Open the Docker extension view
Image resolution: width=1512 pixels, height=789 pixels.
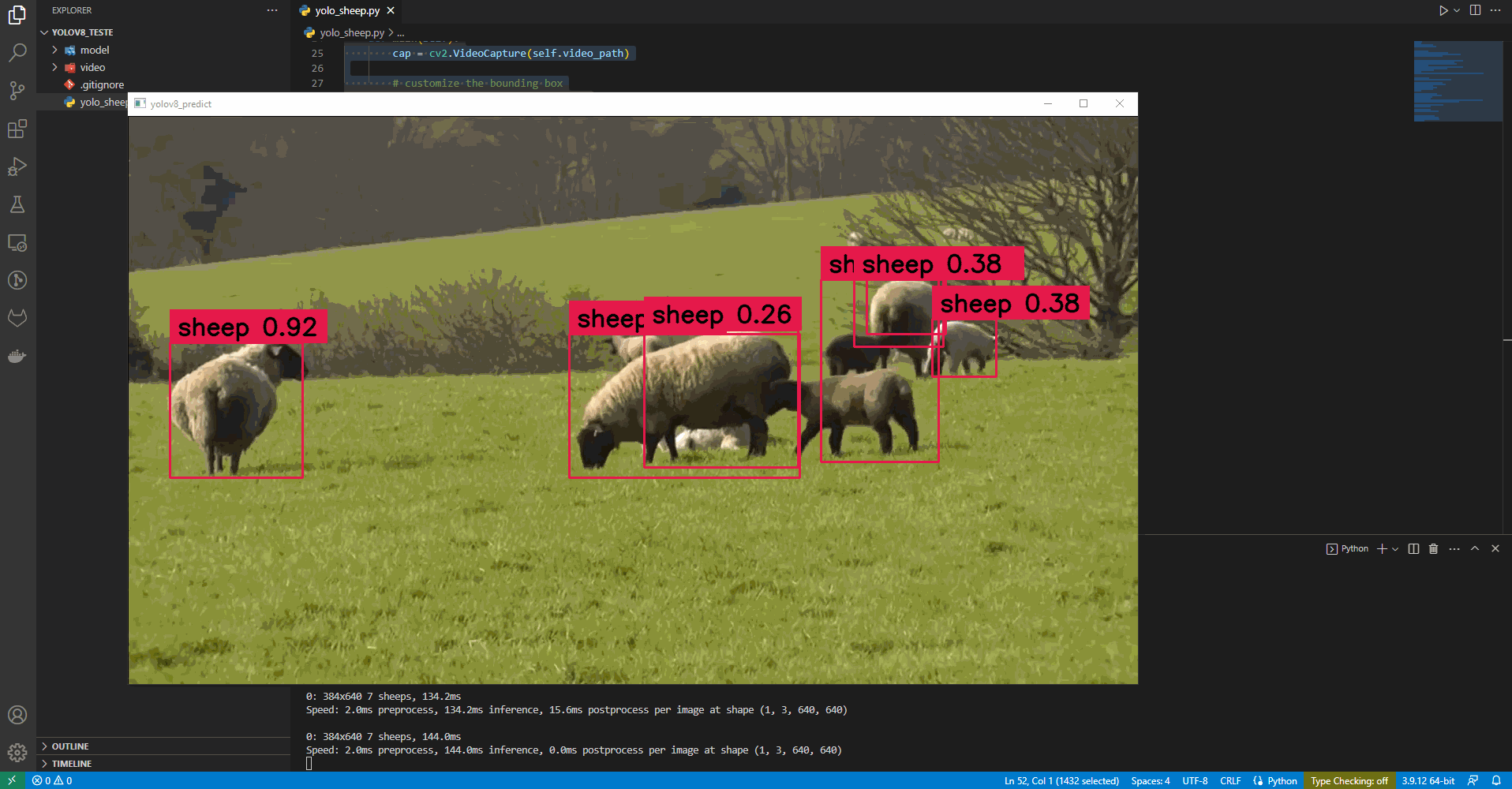click(x=17, y=356)
